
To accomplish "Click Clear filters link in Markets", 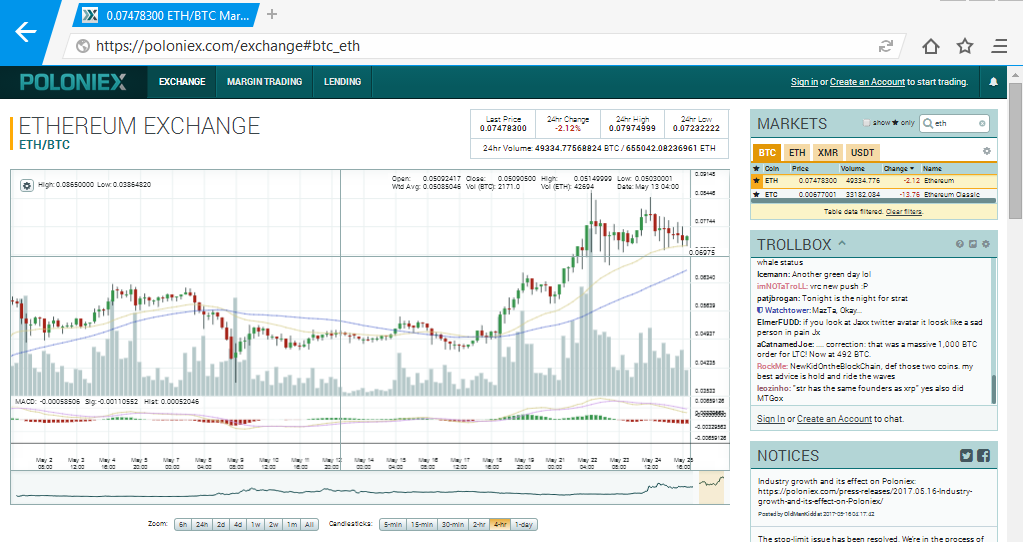I will [904, 211].
